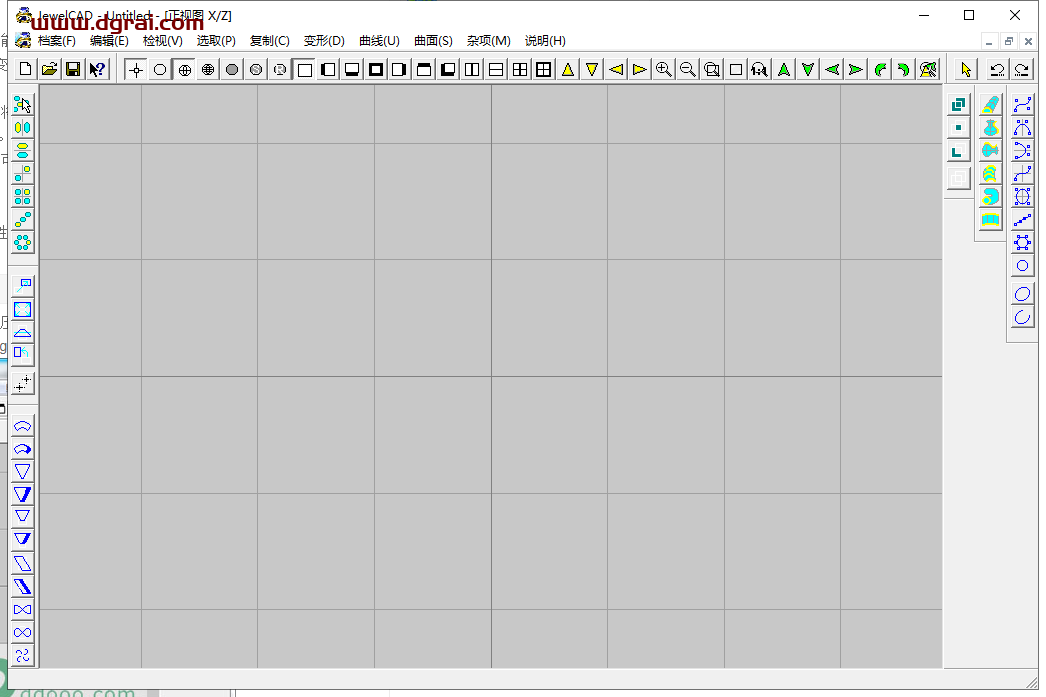This screenshot has height=697, width=1046.
Task: Open the 编辑(E) edit menu
Action: pos(109,41)
